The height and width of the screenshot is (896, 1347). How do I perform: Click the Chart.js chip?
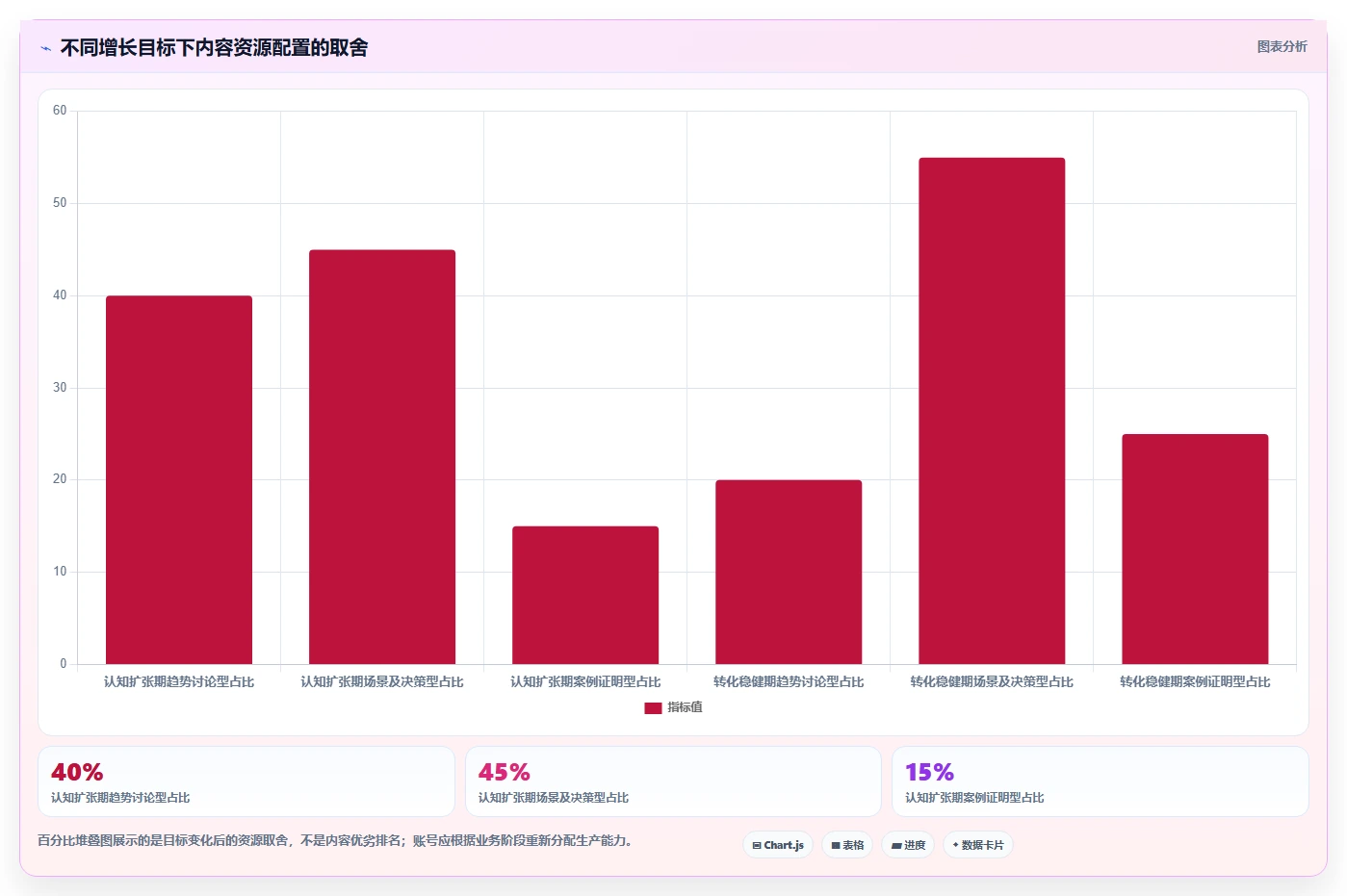778,845
